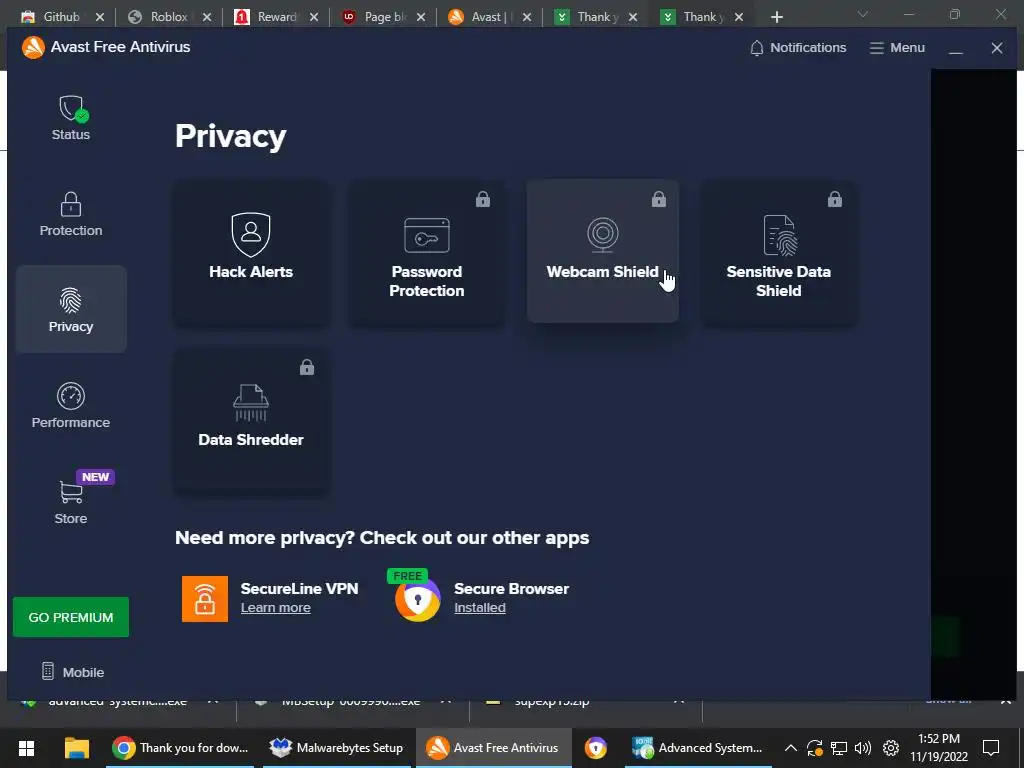Click the Privacy page heading
1024x768 pixels.
click(x=231, y=136)
